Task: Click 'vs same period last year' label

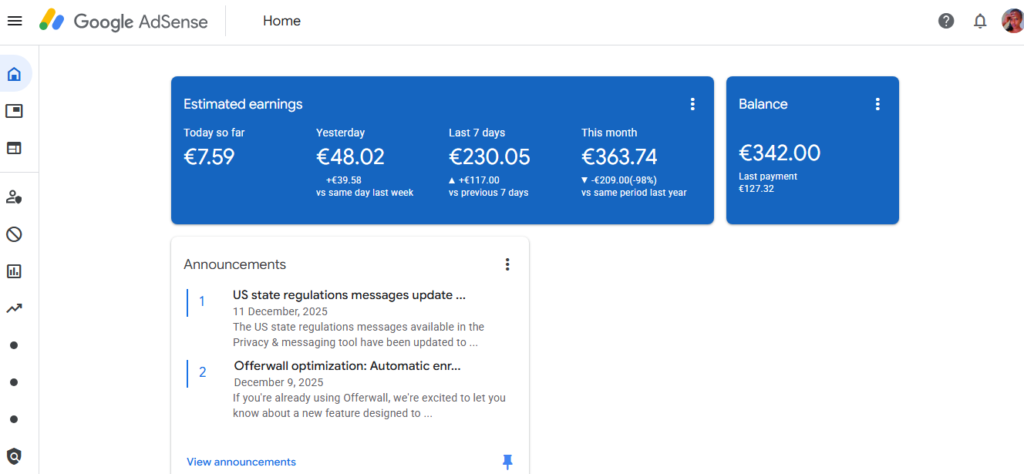Action: tap(634, 193)
